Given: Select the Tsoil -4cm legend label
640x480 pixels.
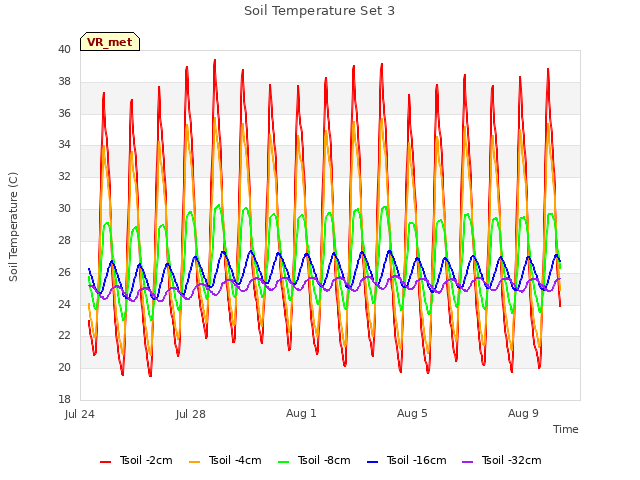Looking at the screenshot, I should coord(235,460).
